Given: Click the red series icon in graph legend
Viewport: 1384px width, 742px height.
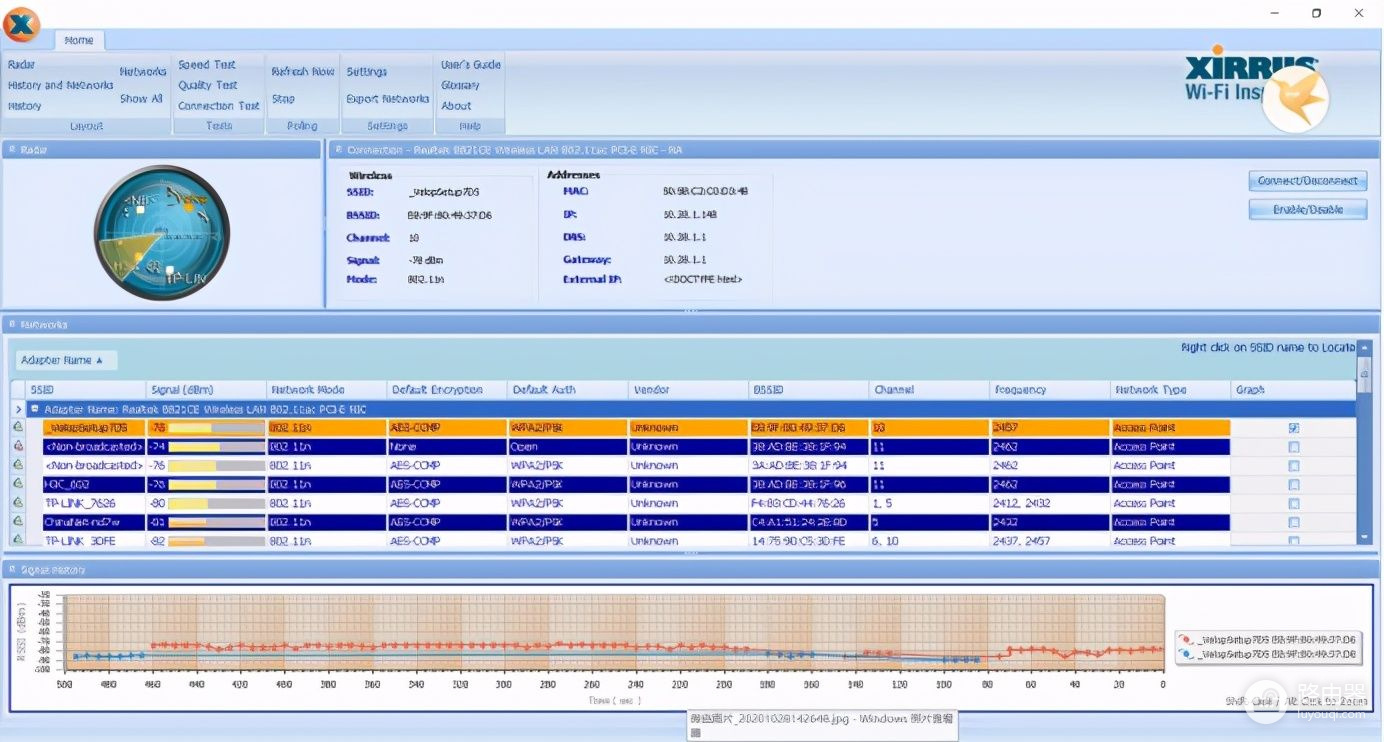Looking at the screenshot, I should pyautogui.click(x=1187, y=639).
